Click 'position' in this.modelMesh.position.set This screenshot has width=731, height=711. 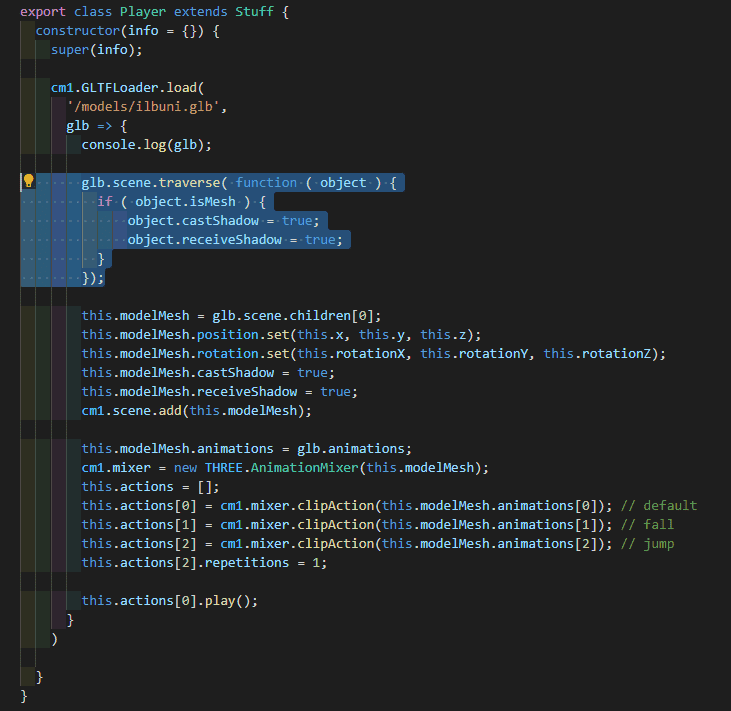click(228, 335)
